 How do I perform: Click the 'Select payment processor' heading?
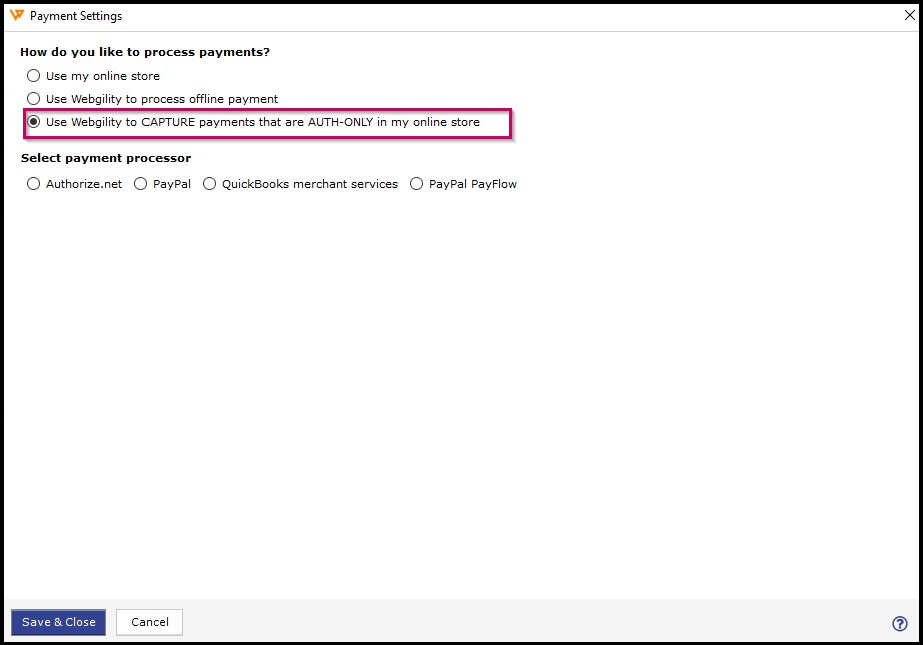106,158
